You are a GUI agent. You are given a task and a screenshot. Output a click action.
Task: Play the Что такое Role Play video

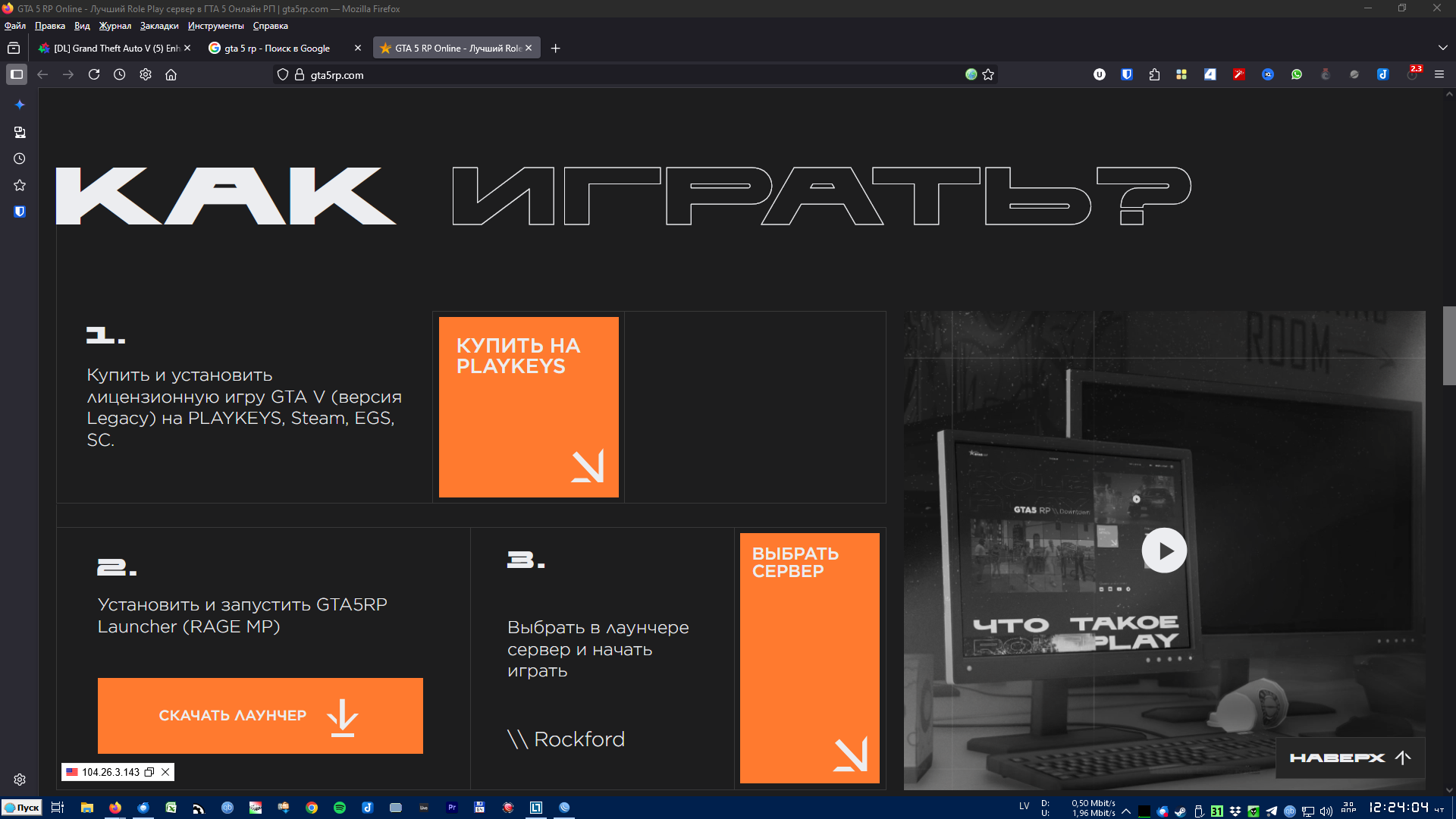(x=1164, y=551)
